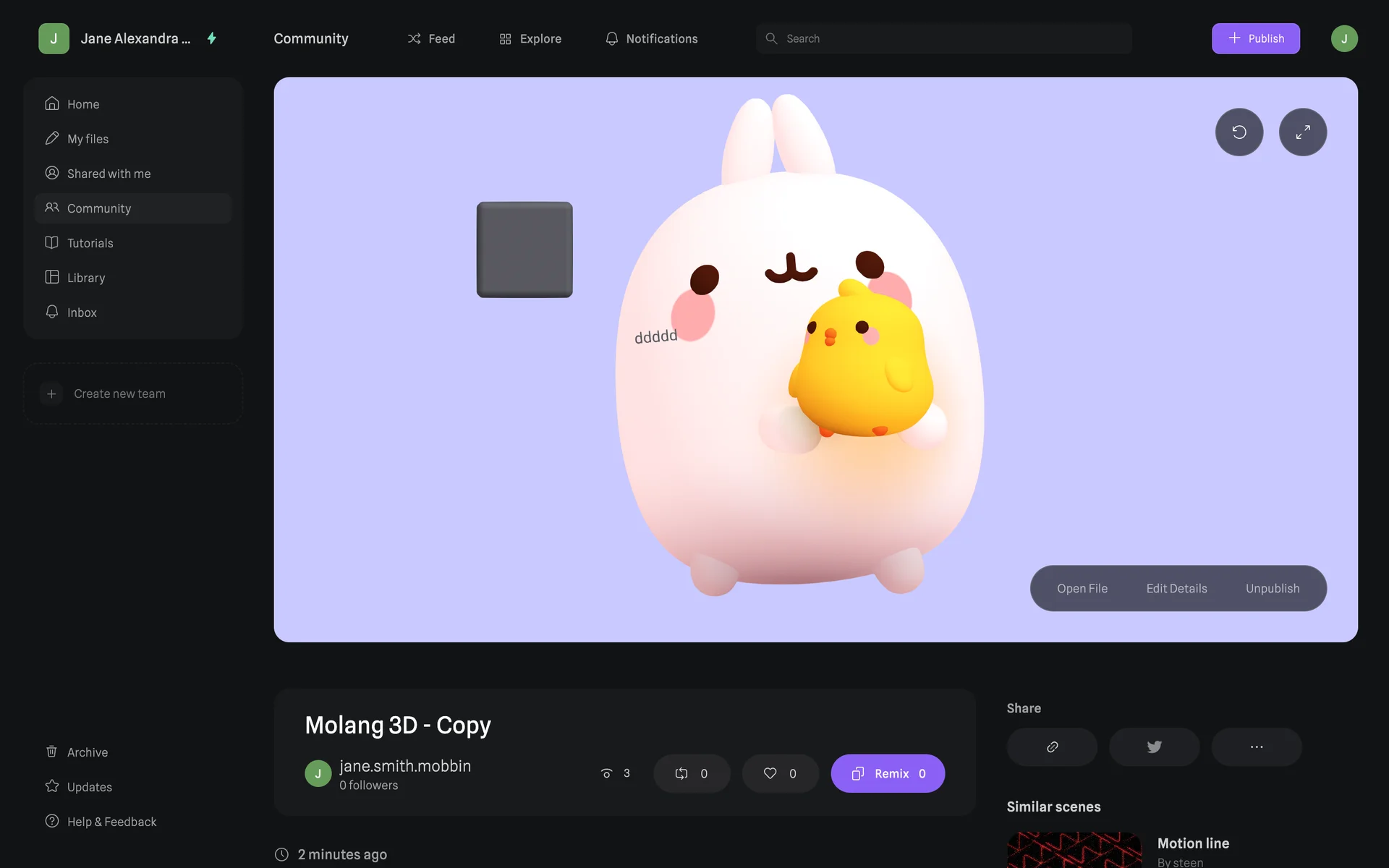The width and height of the screenshot is (1389, 868).
Task: Click the Unpublish button
Action: [1272, 588]
